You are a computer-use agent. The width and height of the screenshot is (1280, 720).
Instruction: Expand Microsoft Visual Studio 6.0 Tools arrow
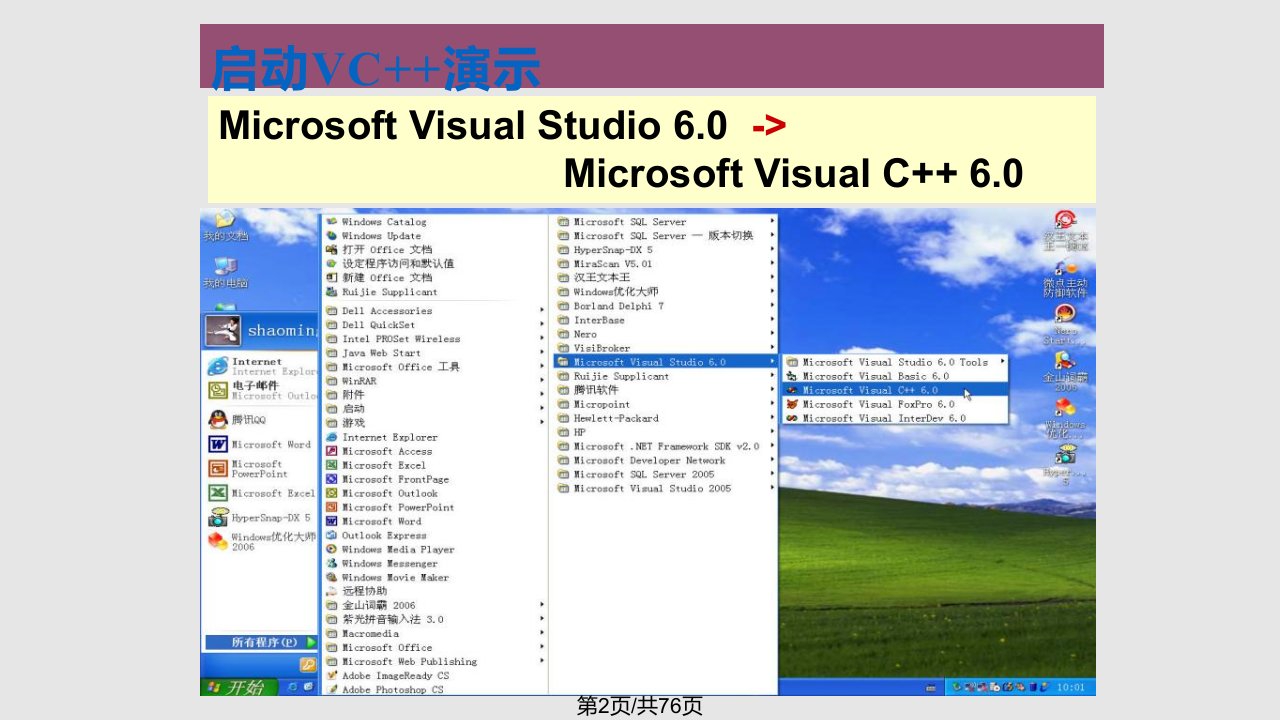pos(1003,362)
